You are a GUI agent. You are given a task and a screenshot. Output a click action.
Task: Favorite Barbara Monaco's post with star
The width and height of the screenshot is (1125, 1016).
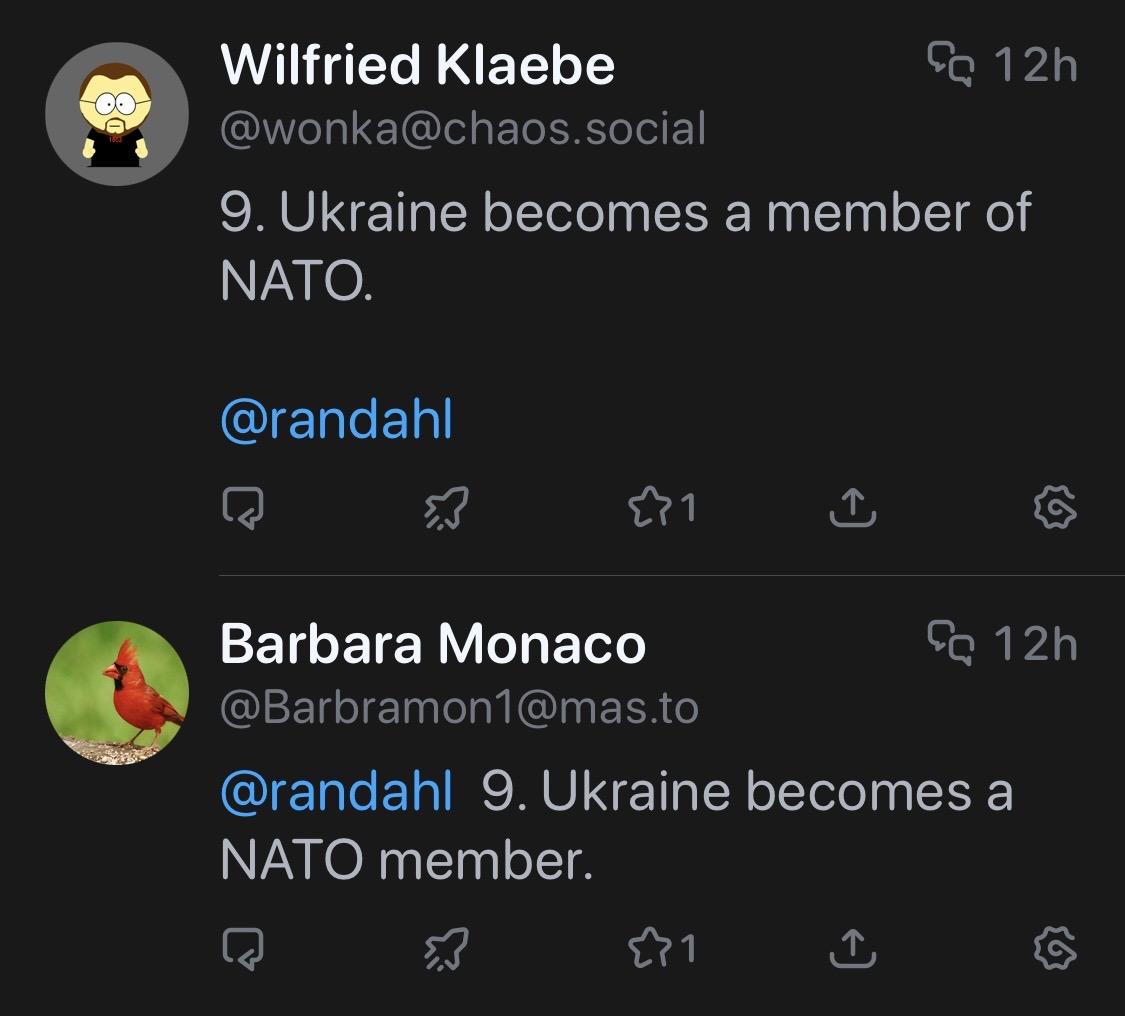pos(647,948)
